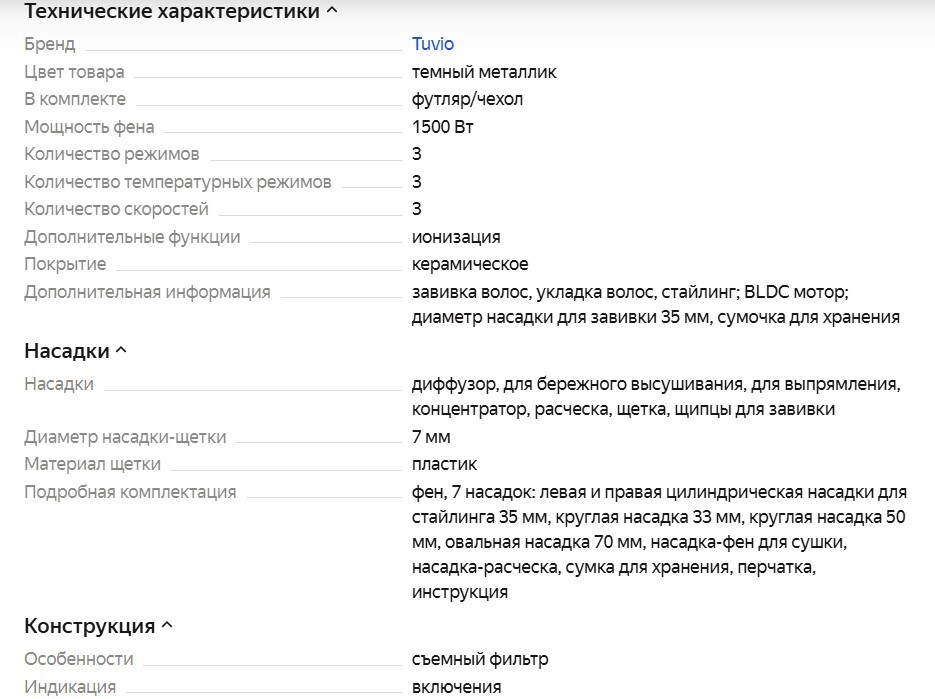Click the Диаметр насадки-щетки label
The width and height of the screenshot is (935, 699).
[x=125, y=437]
